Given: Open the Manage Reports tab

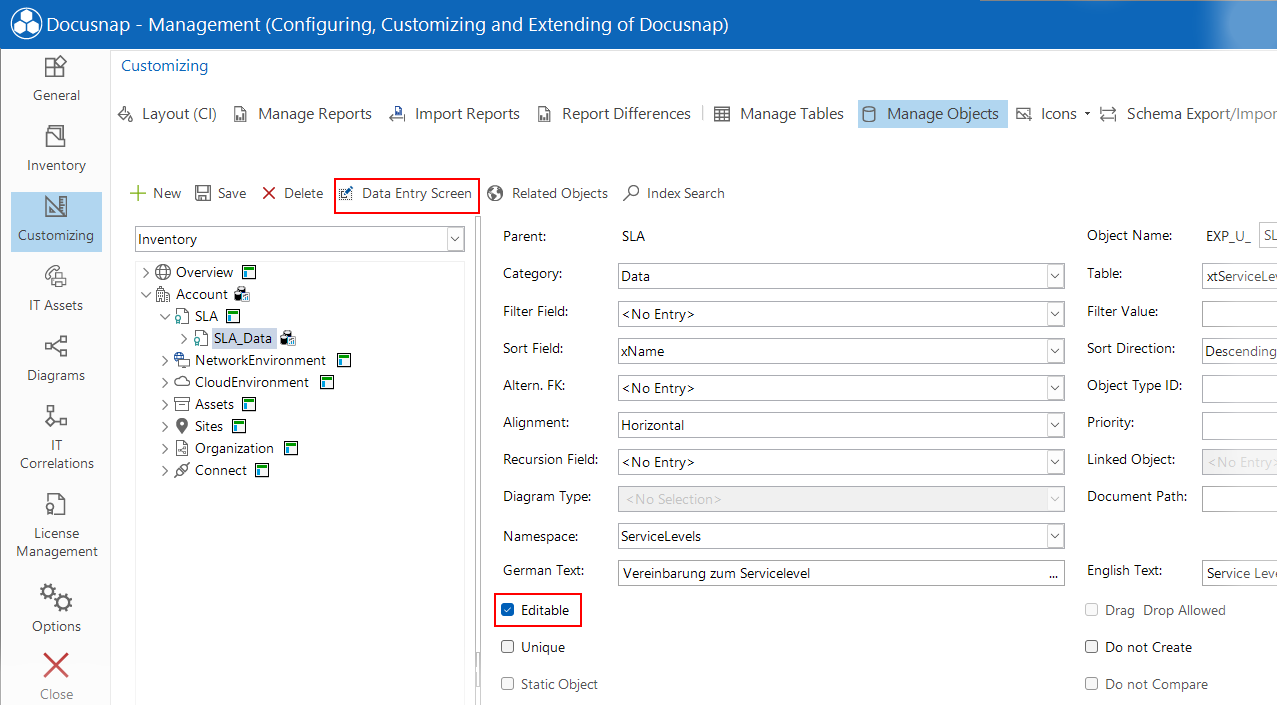Looking at the screenshot, I should tap(303, 114).
